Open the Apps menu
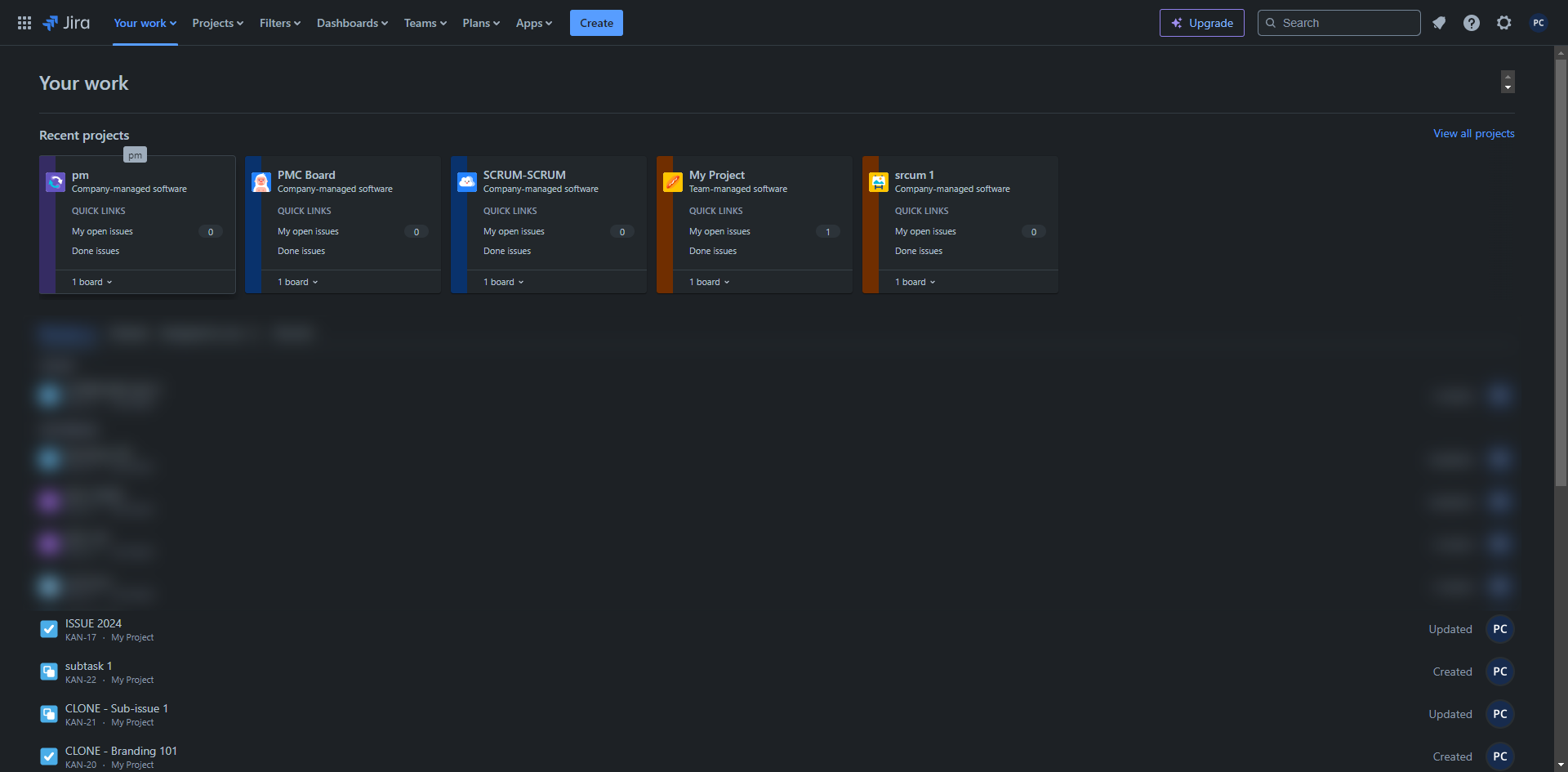The image size is (1568, 772). coord(534,23)
